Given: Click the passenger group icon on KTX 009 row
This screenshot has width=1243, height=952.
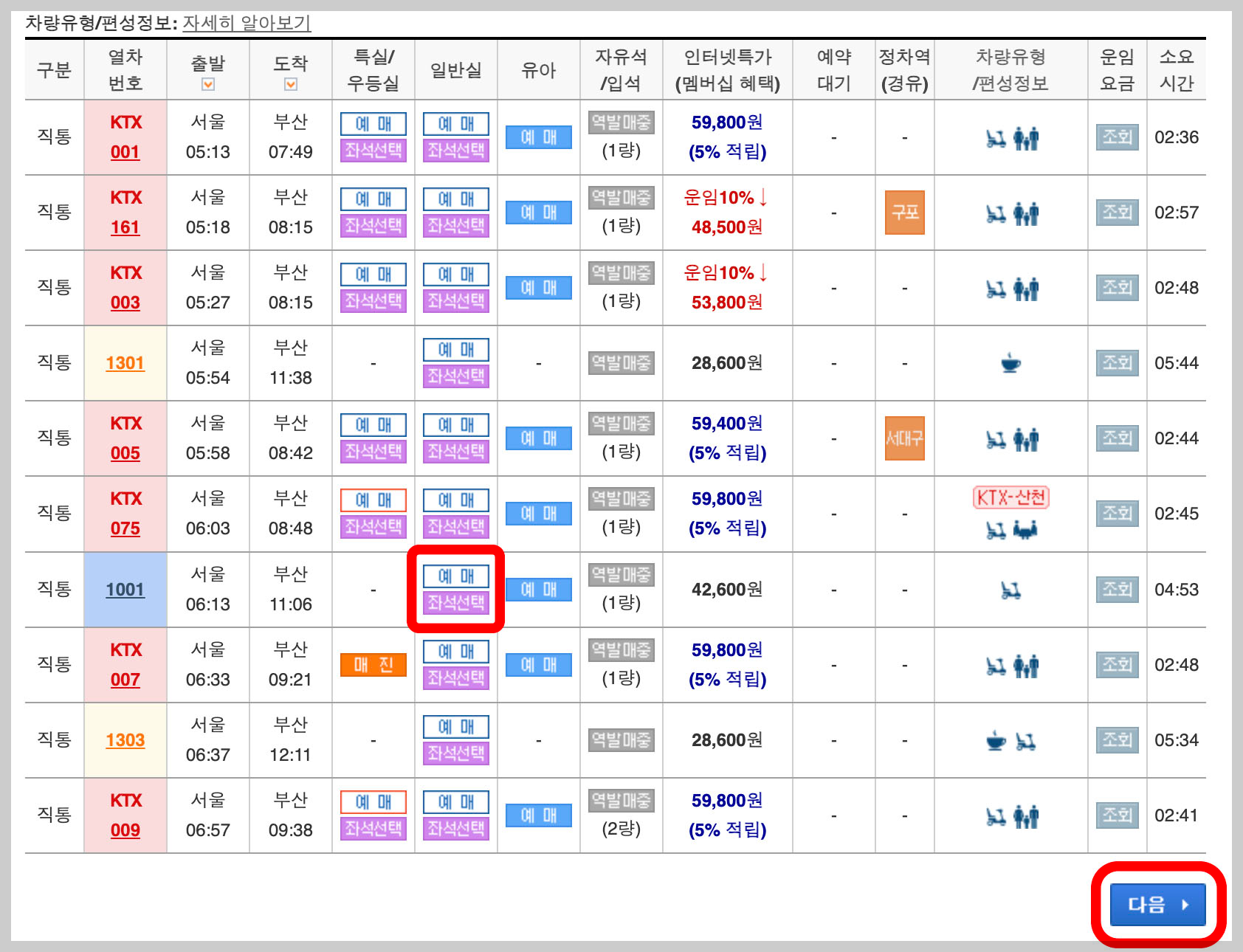Looking at the screenshot, I should tap(1026, 815).
